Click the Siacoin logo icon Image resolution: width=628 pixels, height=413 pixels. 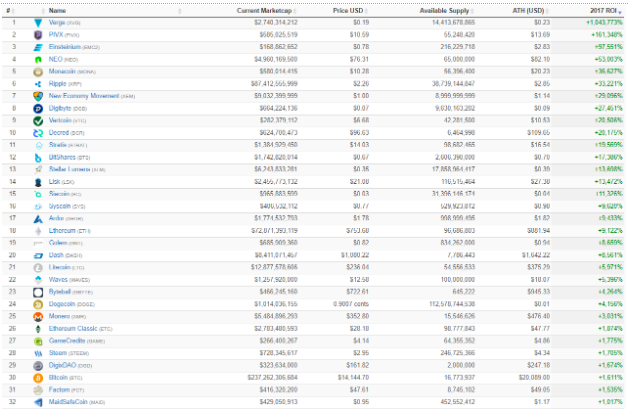pyautogui.click(x=38, y=195)
